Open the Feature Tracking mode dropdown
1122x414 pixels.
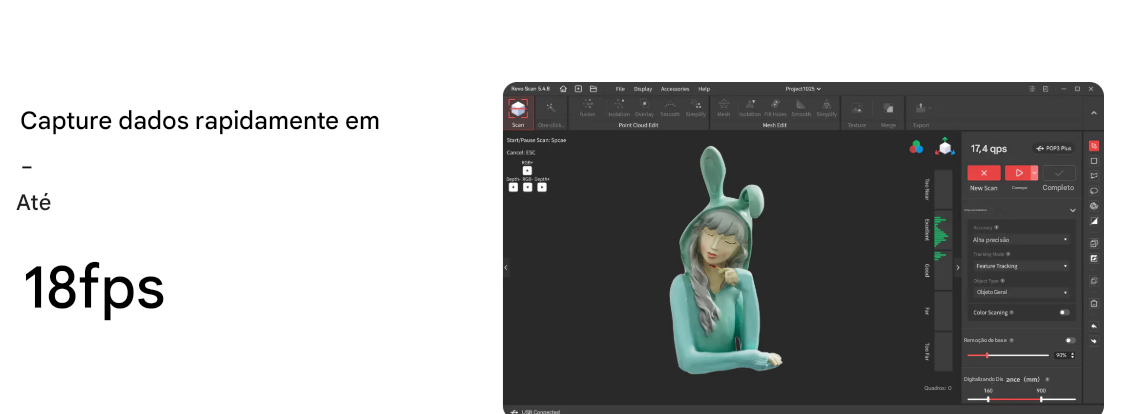click(x=1020, y=266)
